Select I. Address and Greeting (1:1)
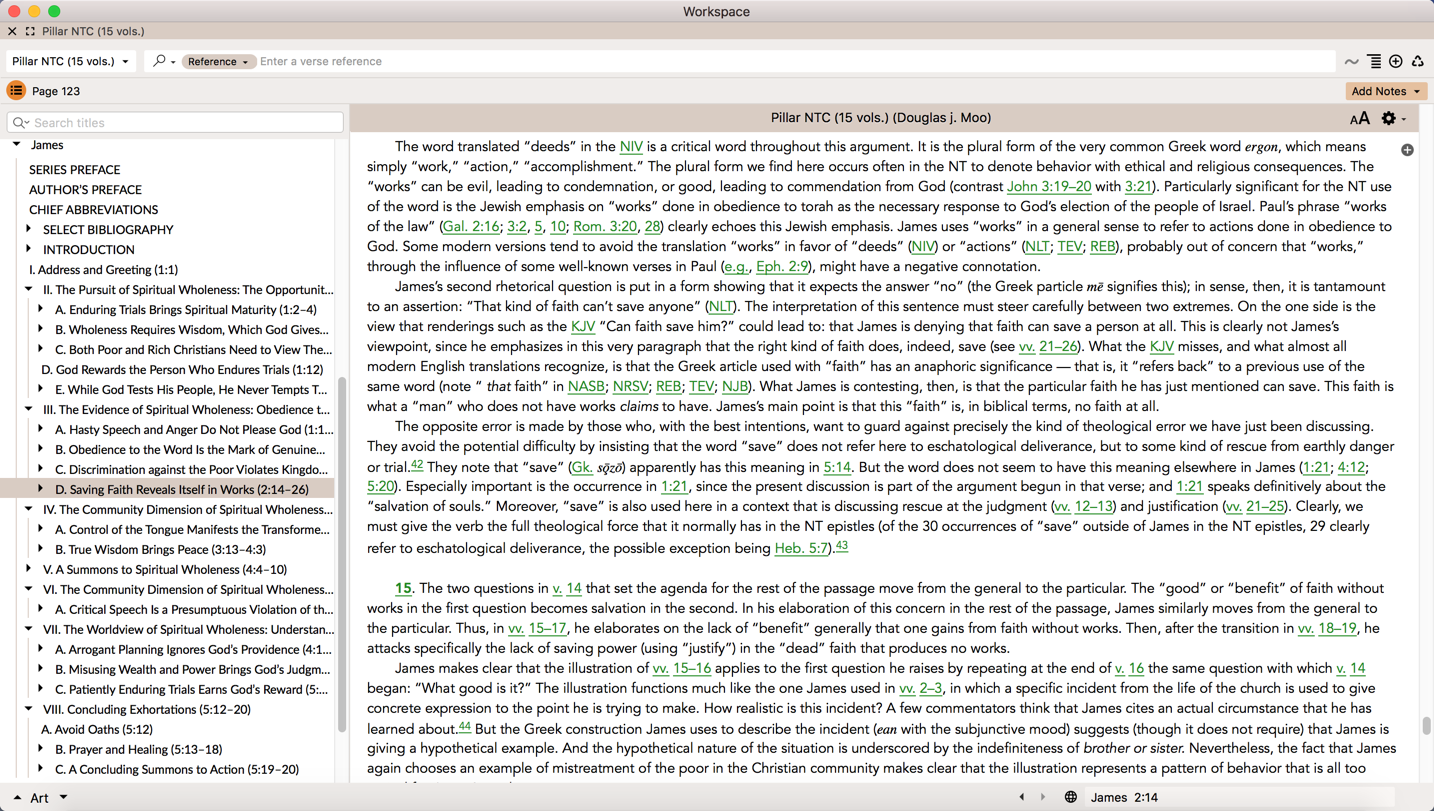The image size is (1434, 811). (103, 270)
